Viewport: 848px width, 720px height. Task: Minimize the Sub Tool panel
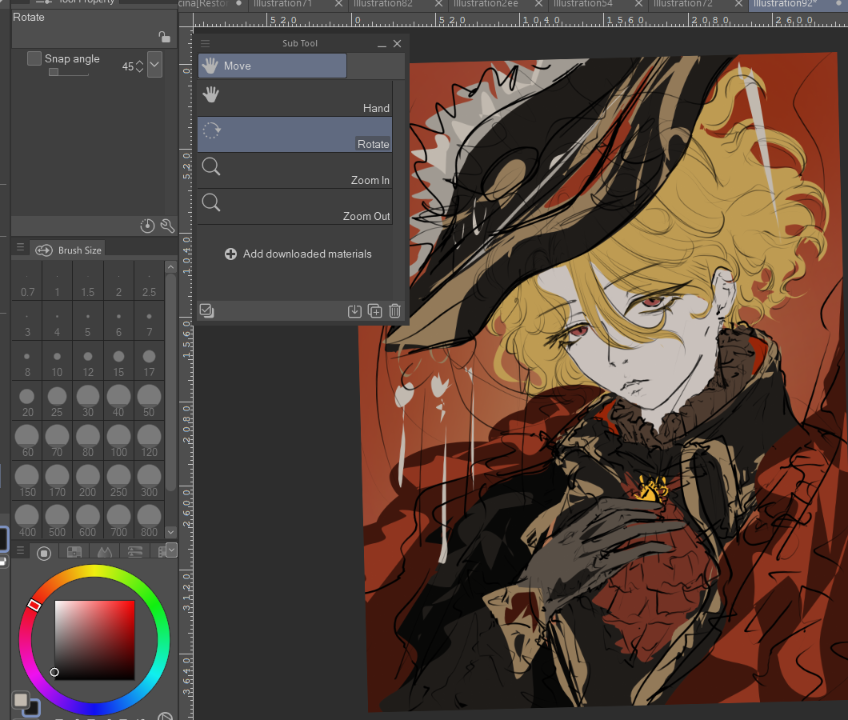(382, 44)
